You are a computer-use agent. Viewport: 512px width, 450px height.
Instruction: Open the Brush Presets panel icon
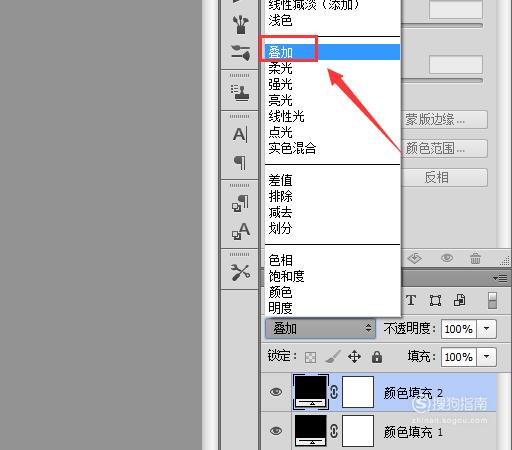[x=240, y=53]
